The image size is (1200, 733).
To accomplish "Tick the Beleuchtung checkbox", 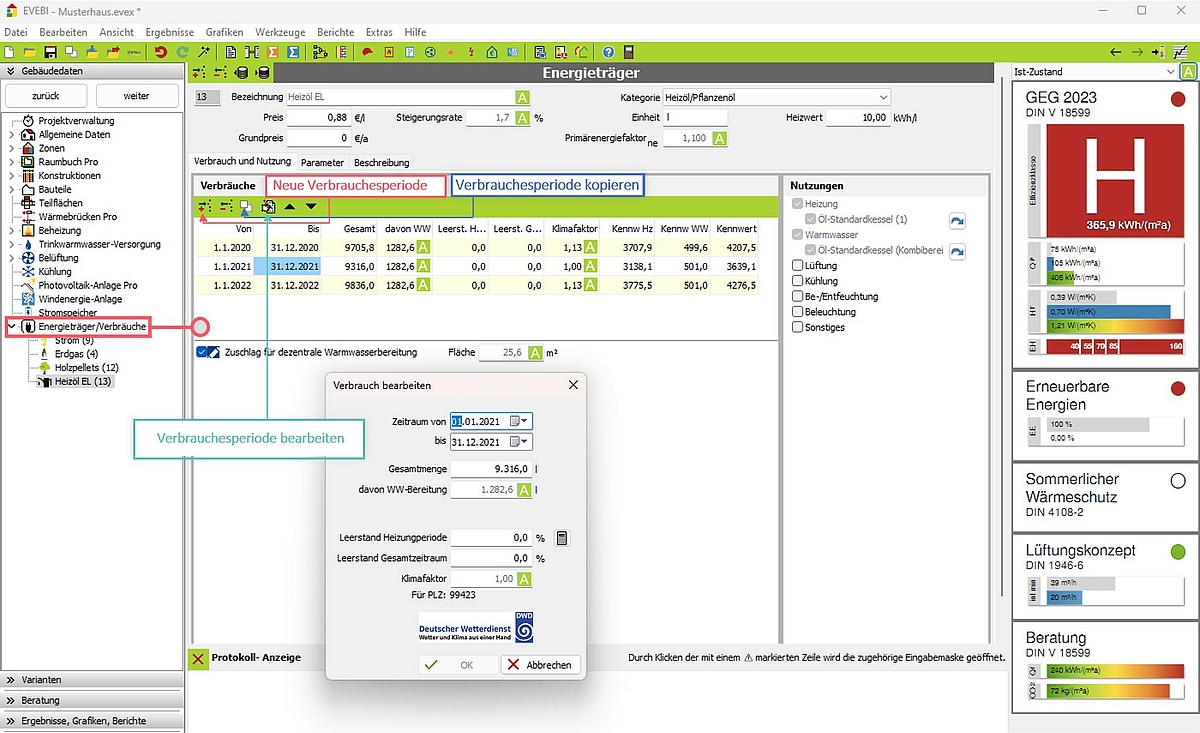I will click(797, 312).
